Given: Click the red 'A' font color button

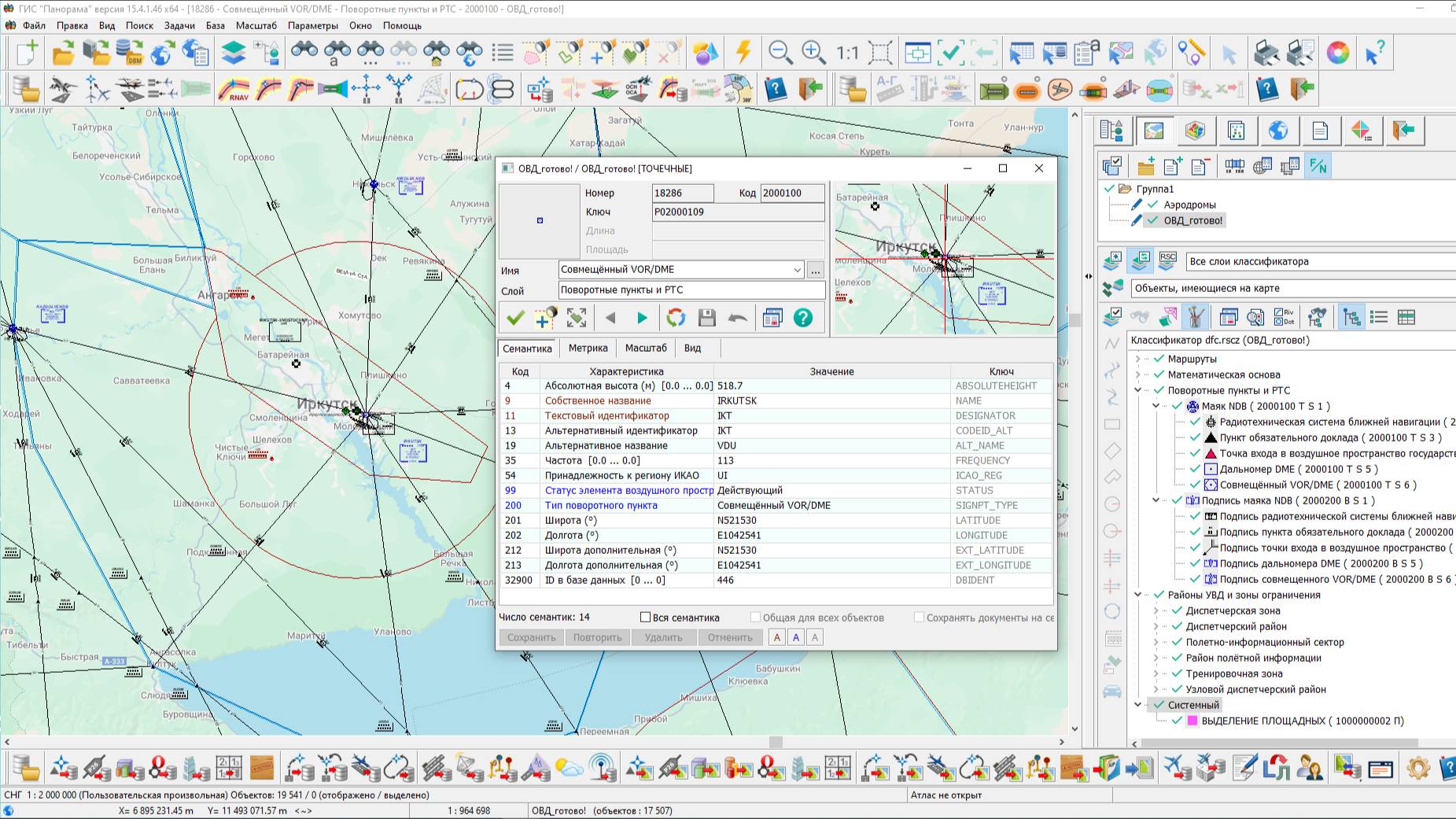Looking at the screenshot, I should point(777,637).
